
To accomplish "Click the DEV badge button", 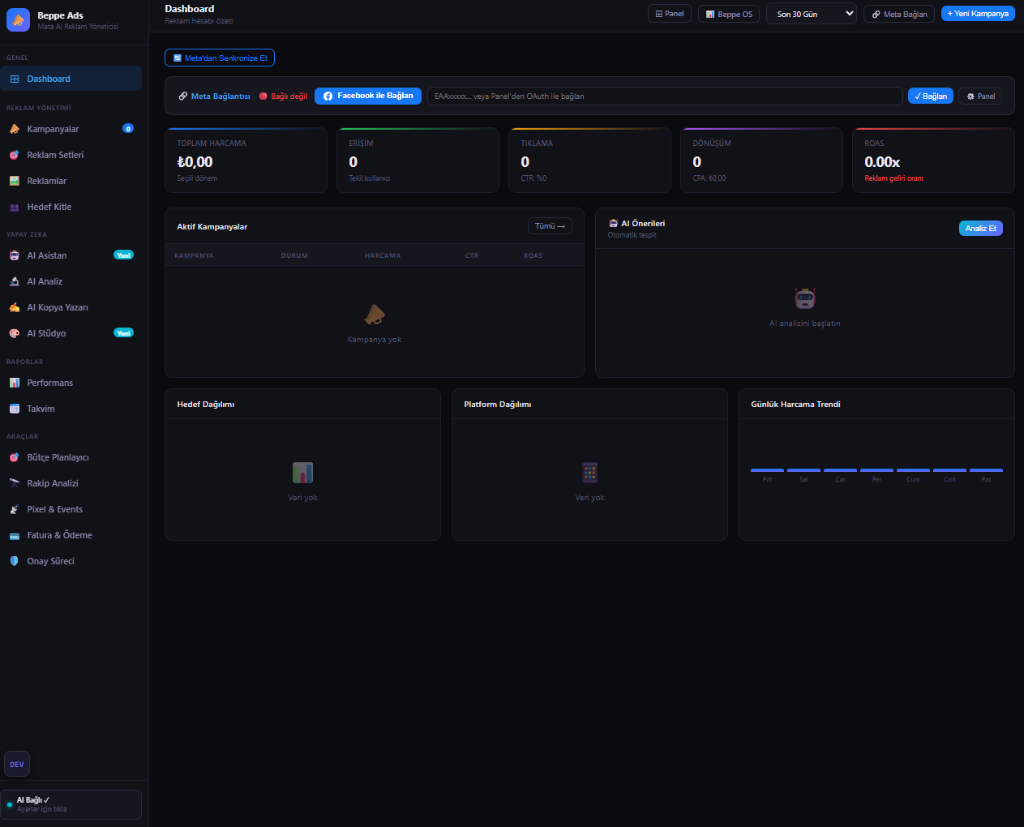I will pos(17,764).
